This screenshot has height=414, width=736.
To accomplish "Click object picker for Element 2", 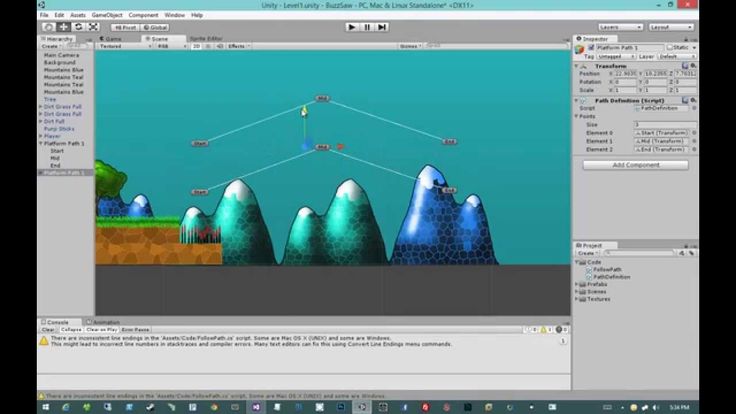I will (x=694, y=149).
